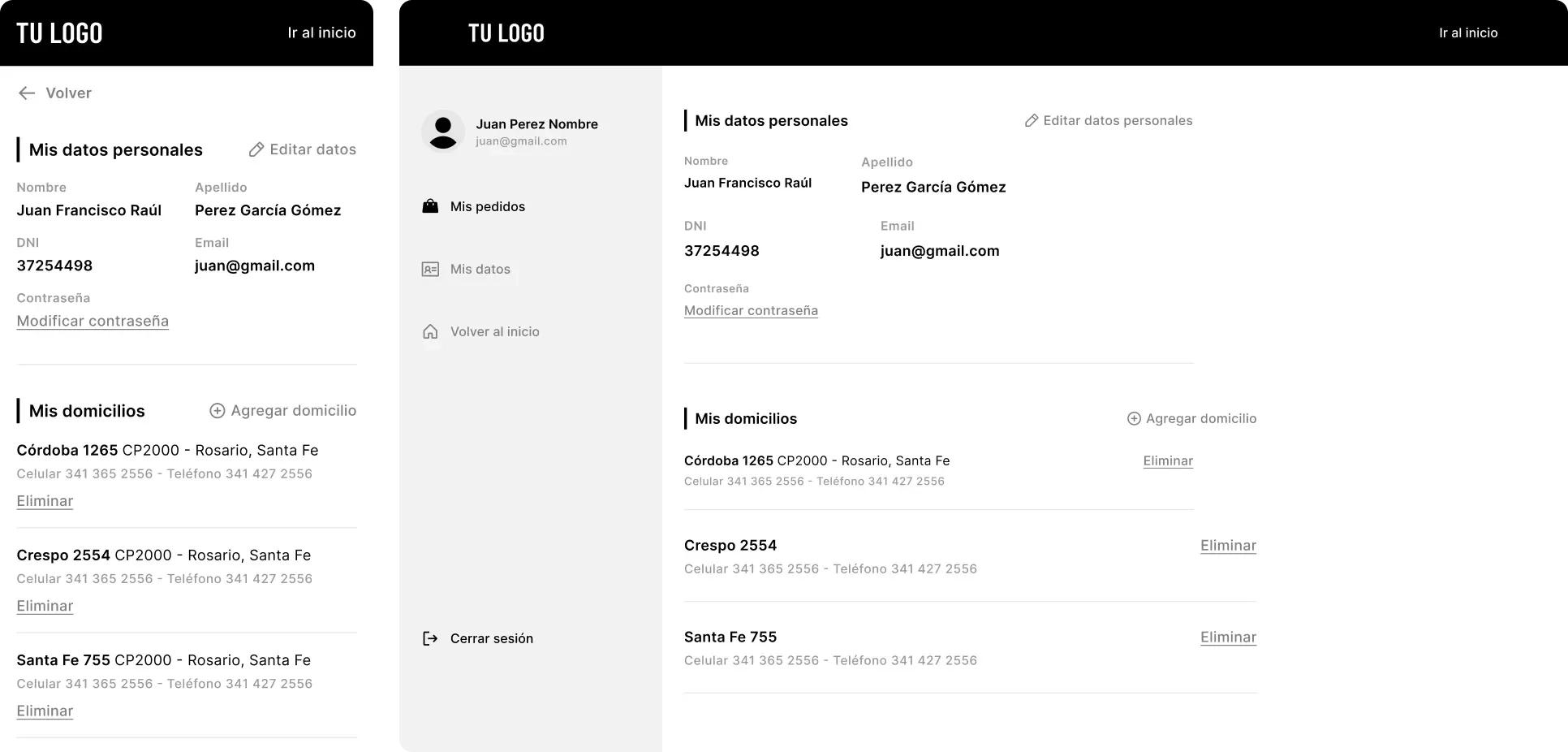Click the TU LOGO in the mobile header
The image size is (1568, 752).
[x=59, y=33]
